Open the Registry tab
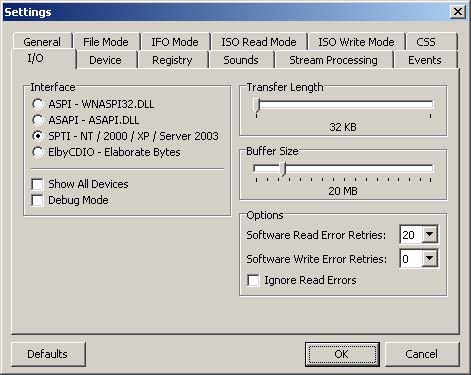The width and height of the screenshot is (471, 375). click(x=172, y=60)
